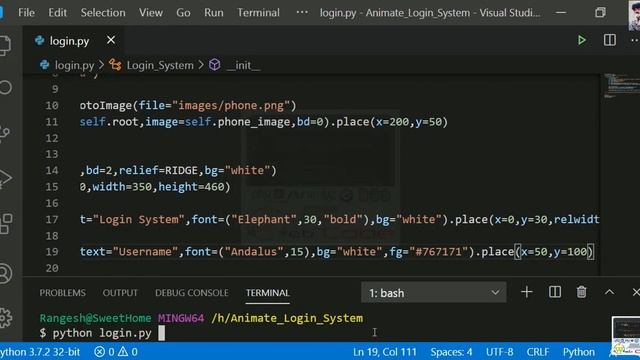Open Manage gear settings menu

click(5, 318)
